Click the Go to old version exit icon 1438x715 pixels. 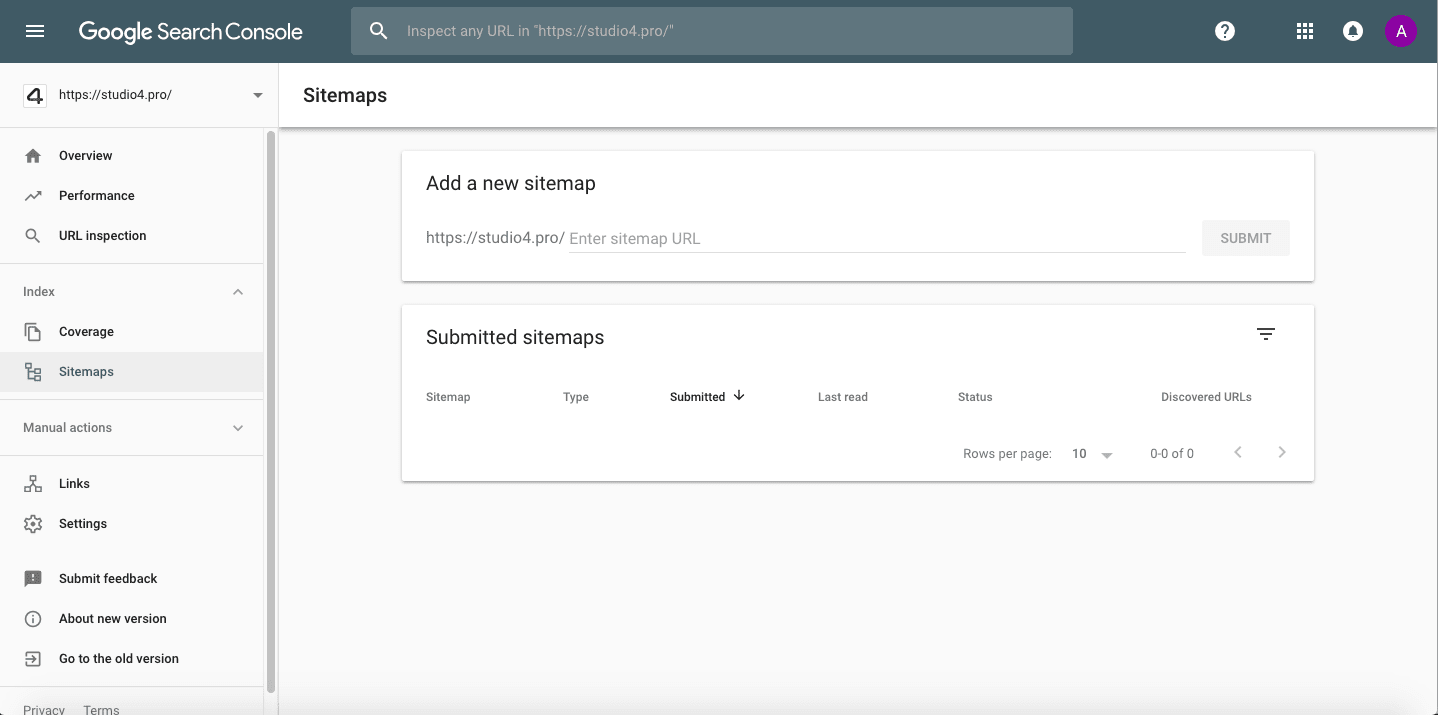coord(33,659)
